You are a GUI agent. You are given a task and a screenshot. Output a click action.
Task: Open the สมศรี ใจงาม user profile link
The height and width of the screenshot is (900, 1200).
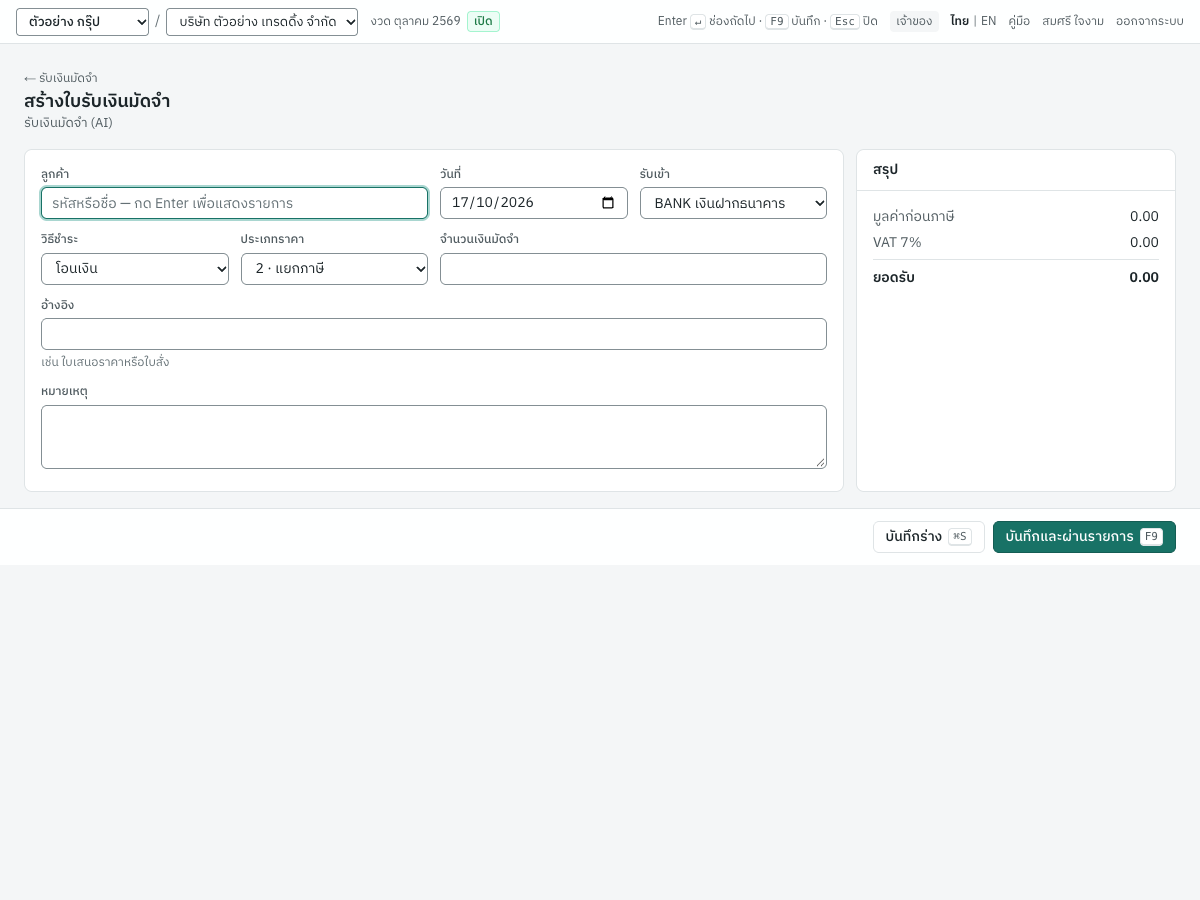1073,21
